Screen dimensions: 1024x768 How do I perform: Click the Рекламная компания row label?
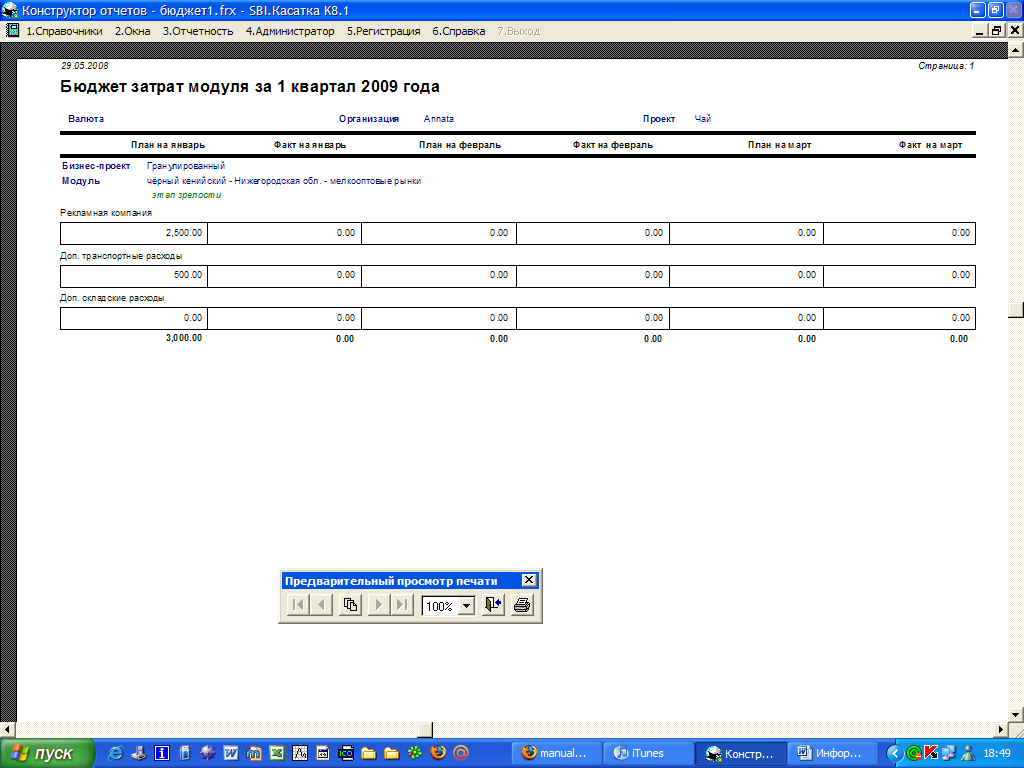coord(106,213)
